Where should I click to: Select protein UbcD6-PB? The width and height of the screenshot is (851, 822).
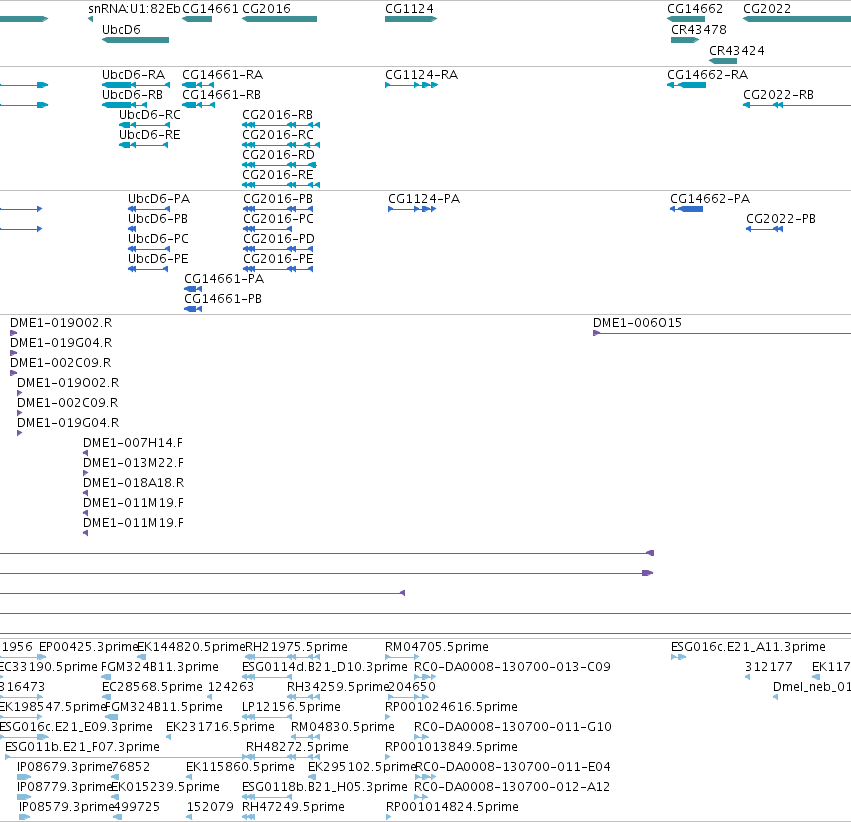(x=158, y=219)
